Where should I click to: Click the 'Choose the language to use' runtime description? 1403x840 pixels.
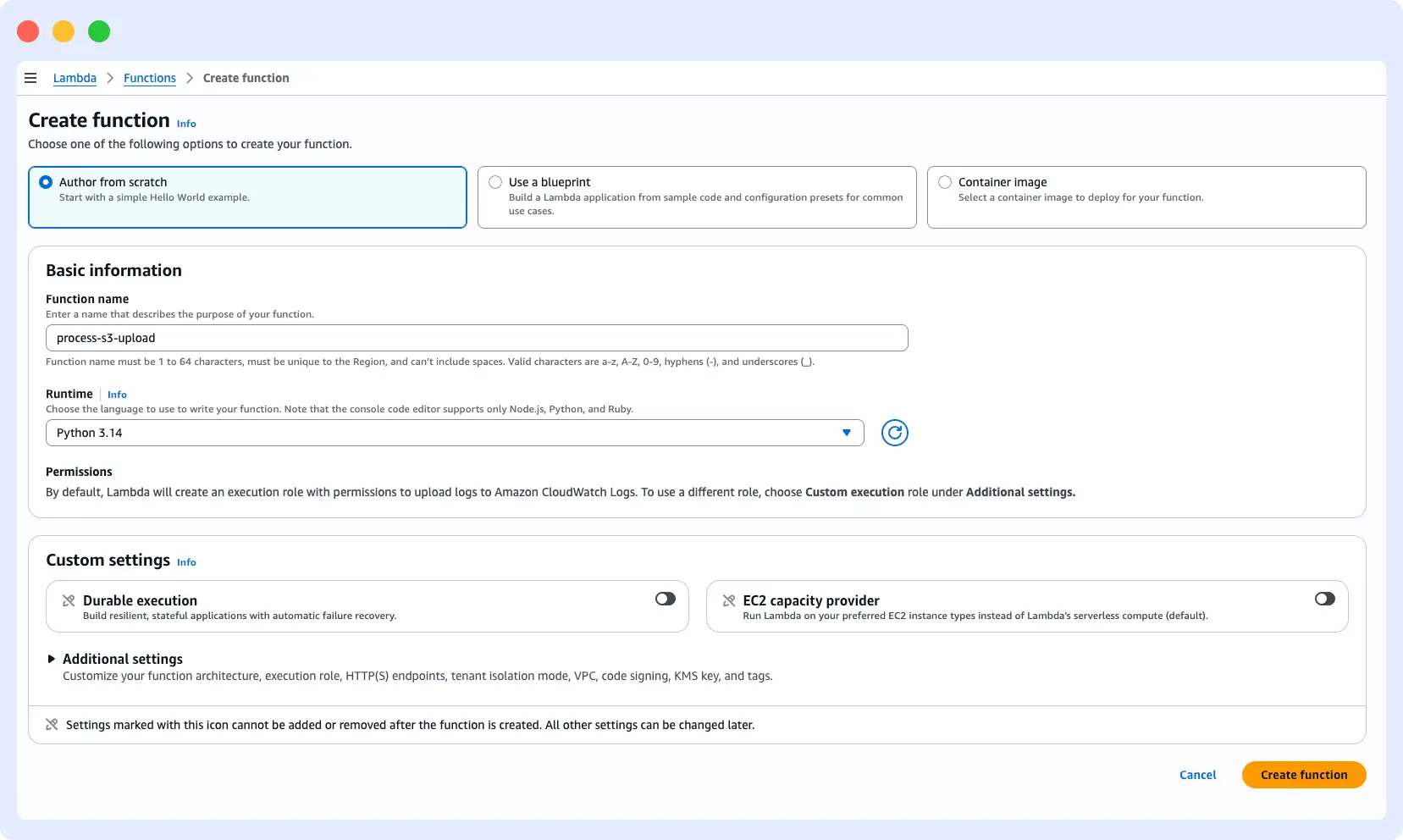[x=340, y=409]
